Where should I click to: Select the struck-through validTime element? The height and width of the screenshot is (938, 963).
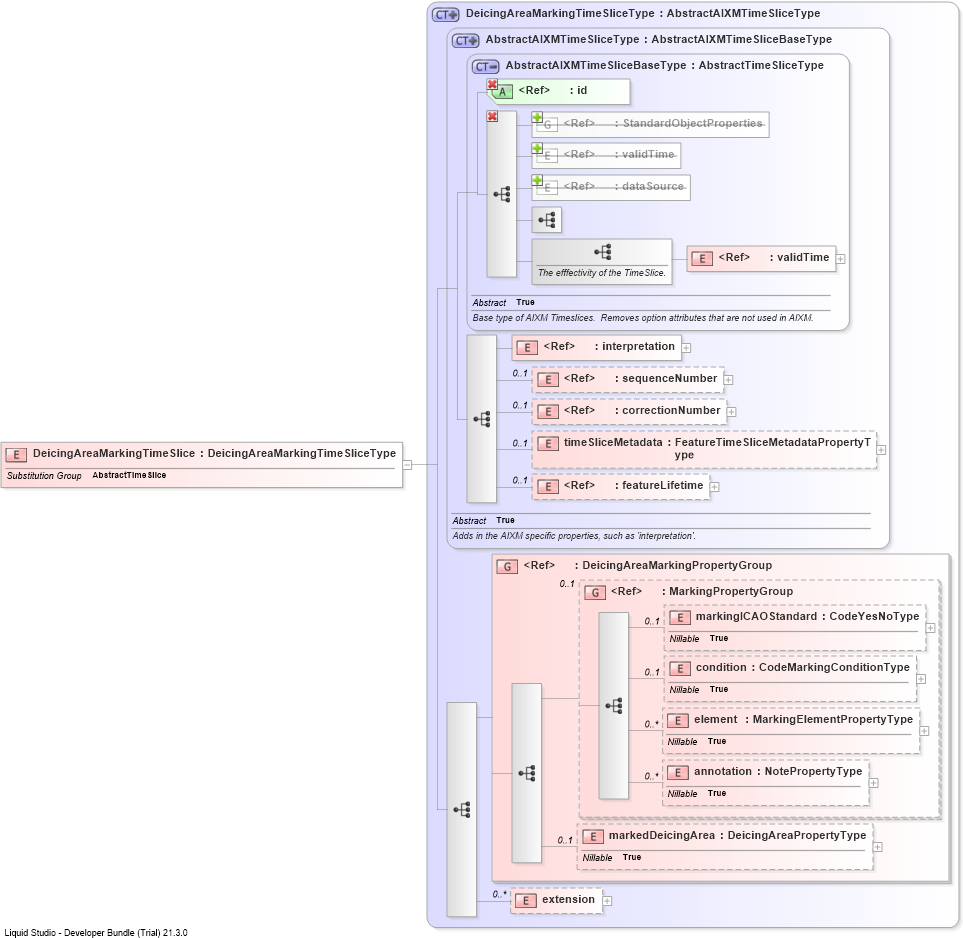(x=606, y=155)
